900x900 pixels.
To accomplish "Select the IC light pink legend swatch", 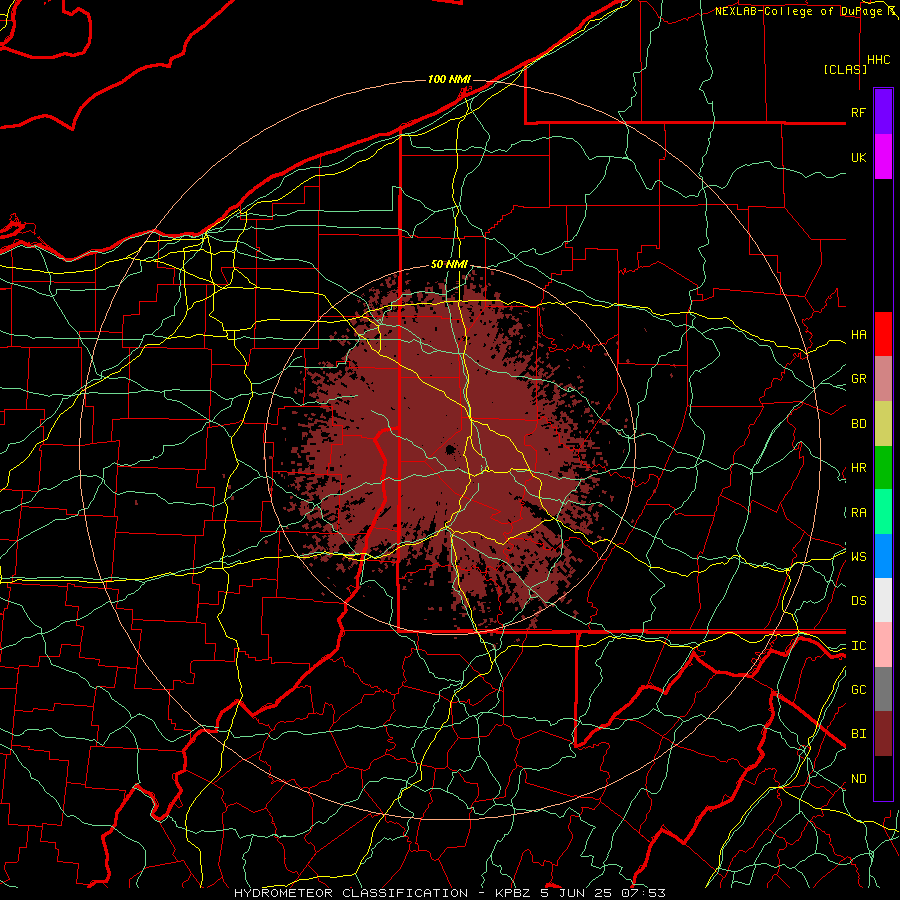I will click(883, 645).
